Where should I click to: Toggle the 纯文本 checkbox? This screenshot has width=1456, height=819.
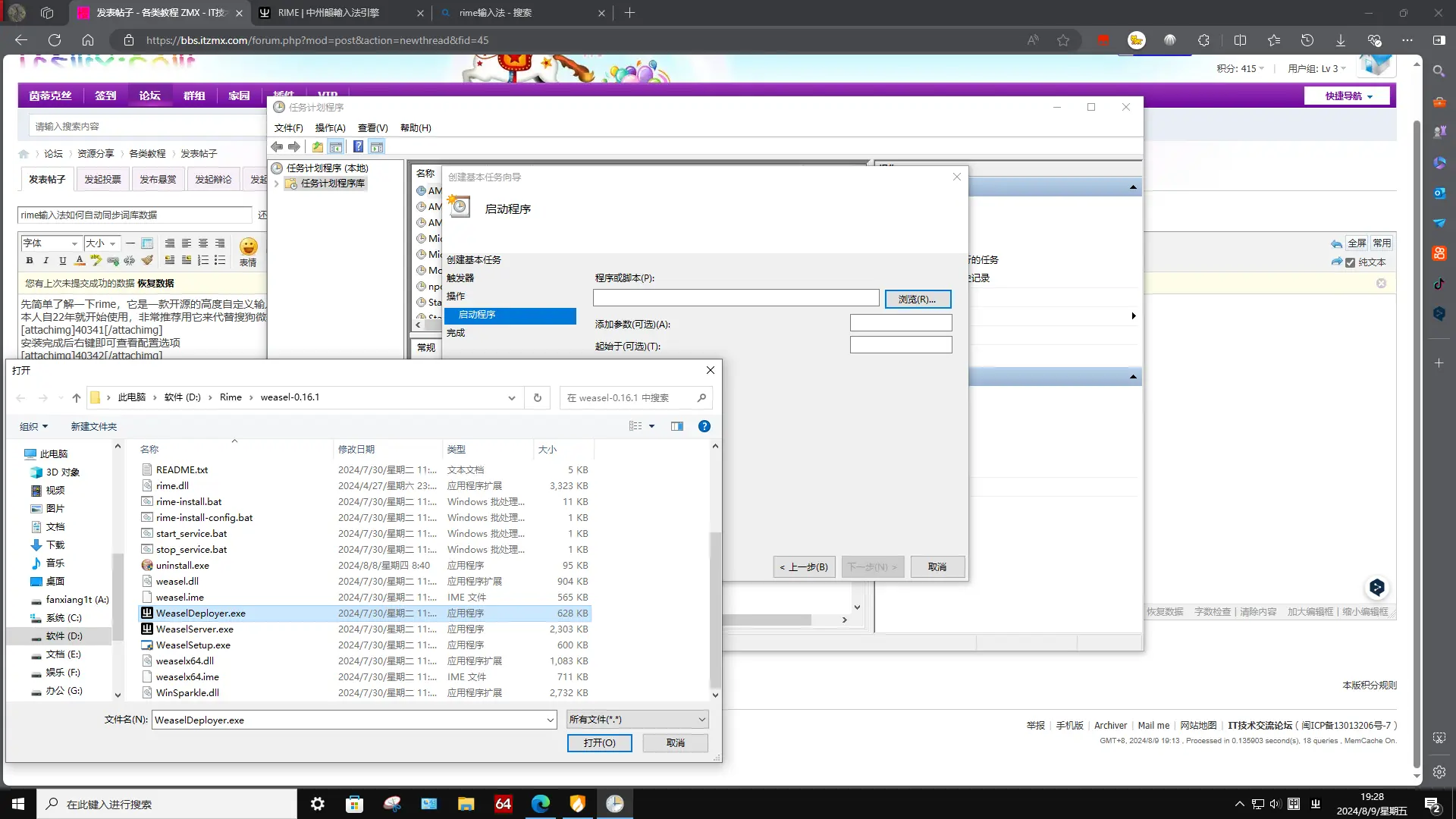[1351, 262]
